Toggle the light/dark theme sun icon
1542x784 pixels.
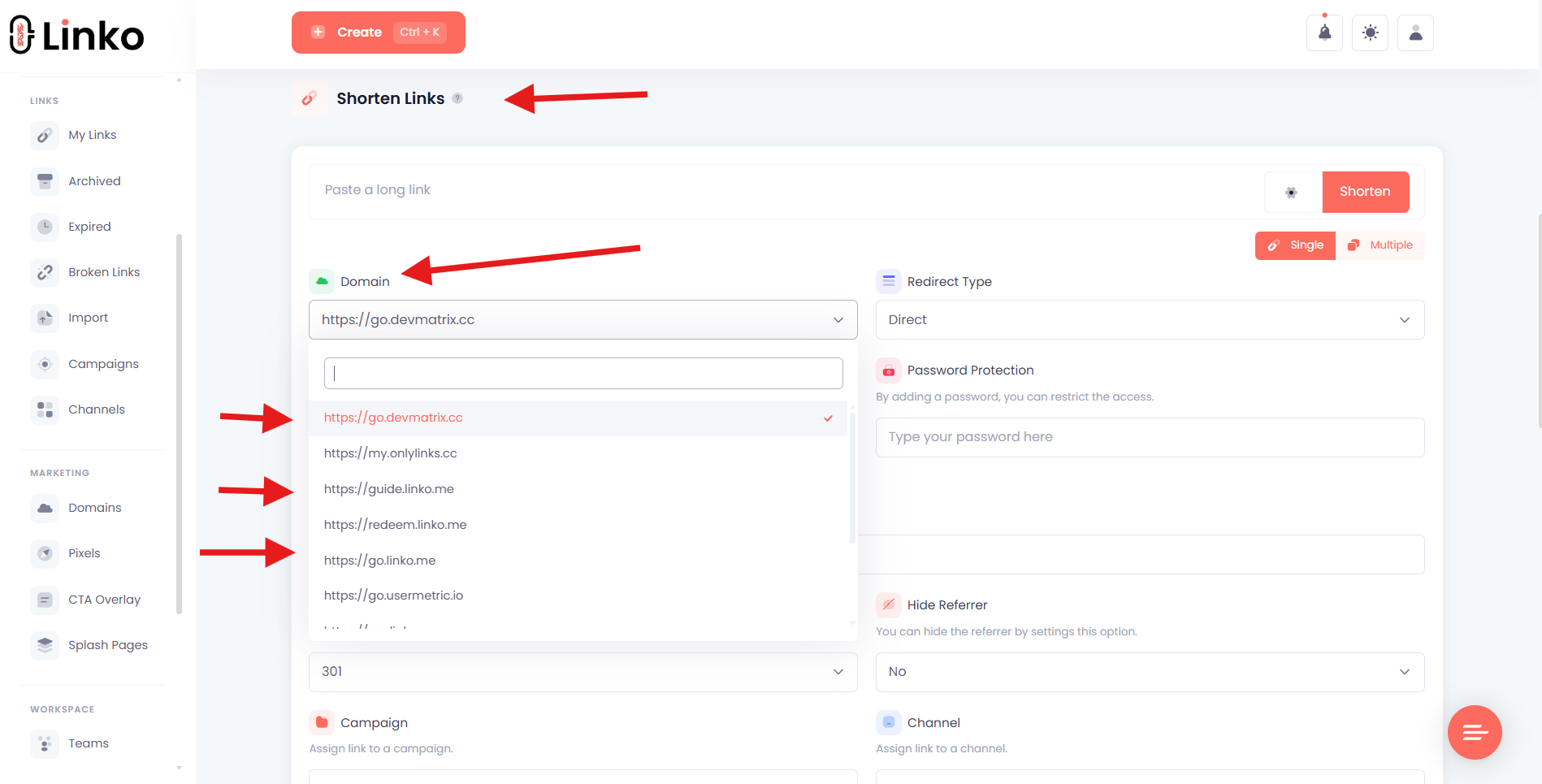point(1370,32)
